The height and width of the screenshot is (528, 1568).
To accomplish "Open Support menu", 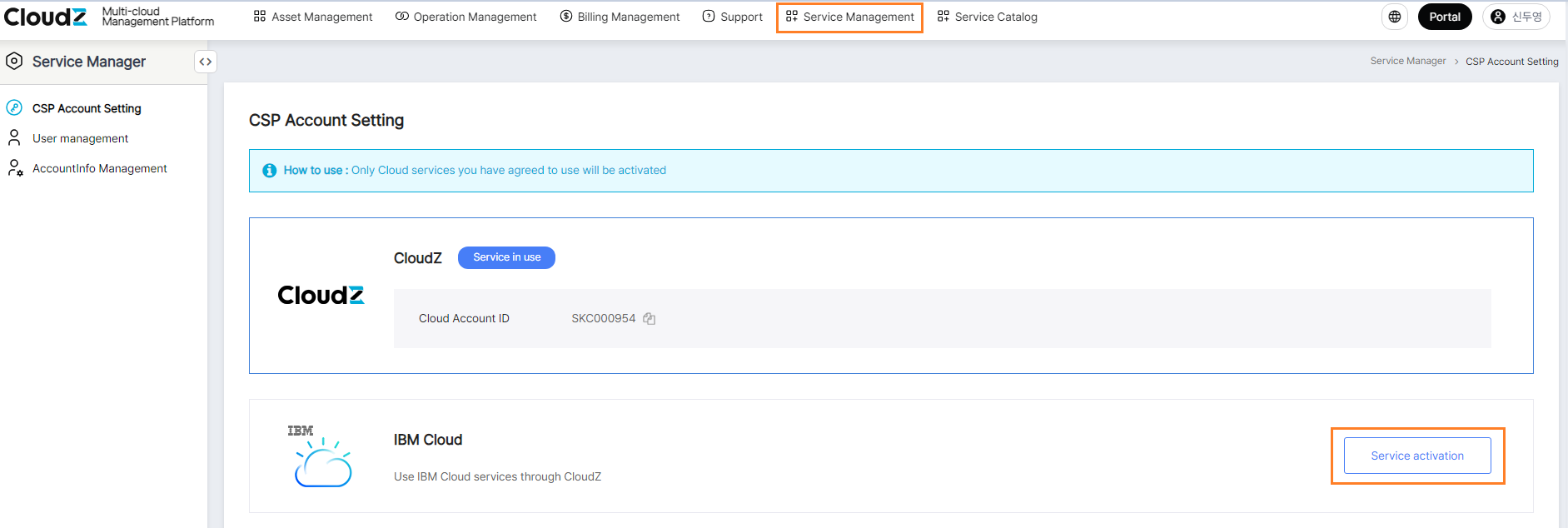I will 733,17.
